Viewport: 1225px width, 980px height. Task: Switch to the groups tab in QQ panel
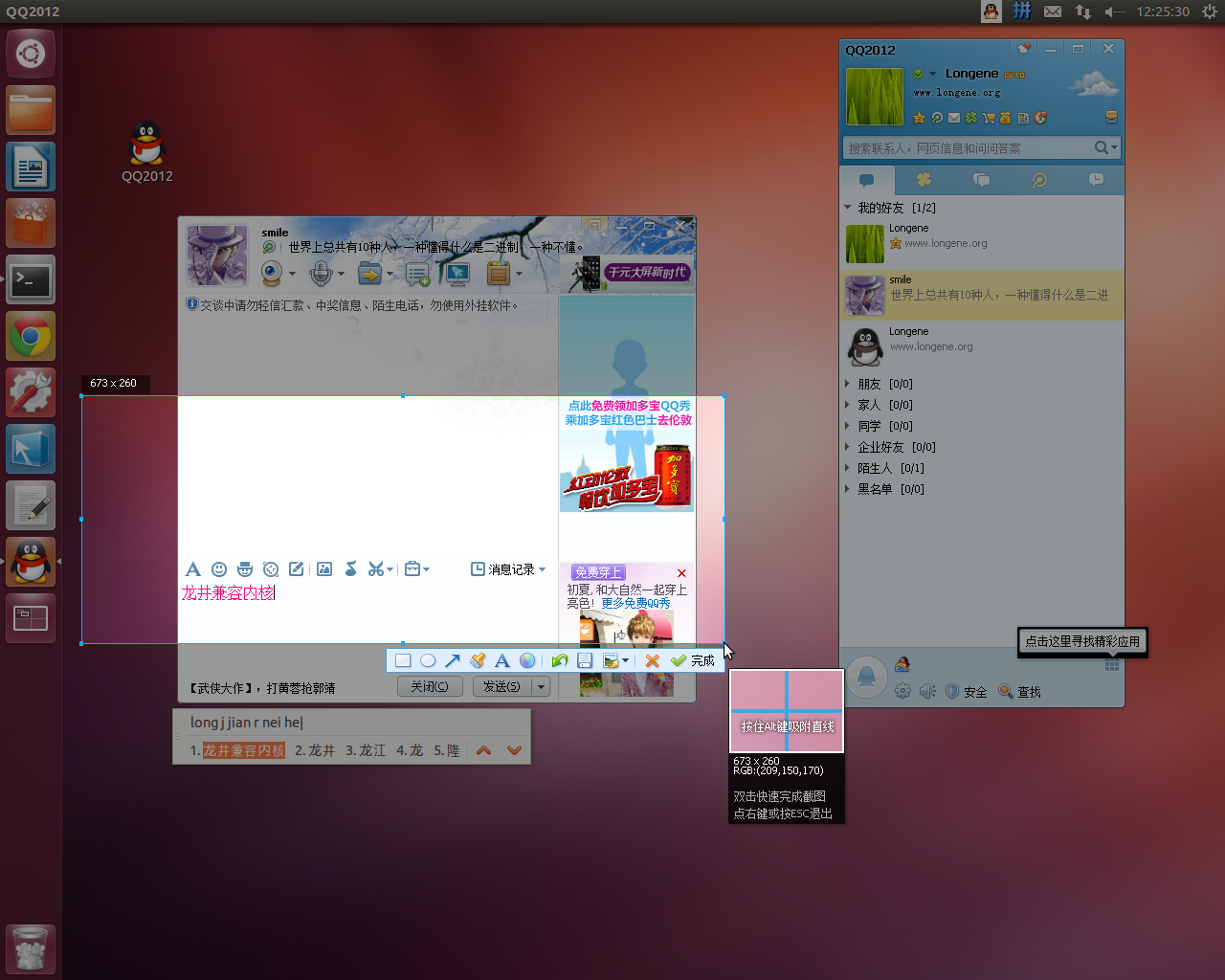981,180
